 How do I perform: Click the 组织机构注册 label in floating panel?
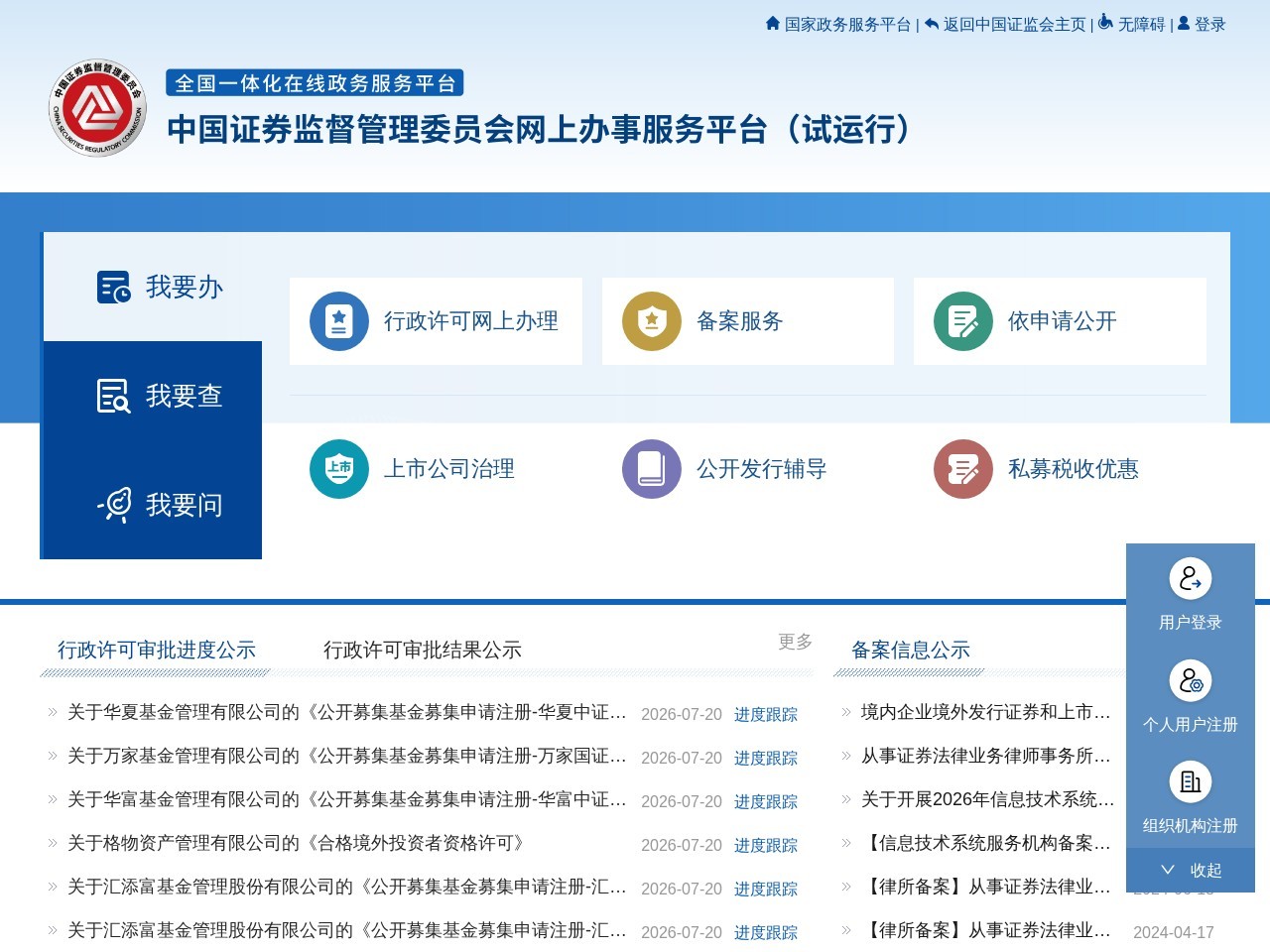[x=1191, y=826]
